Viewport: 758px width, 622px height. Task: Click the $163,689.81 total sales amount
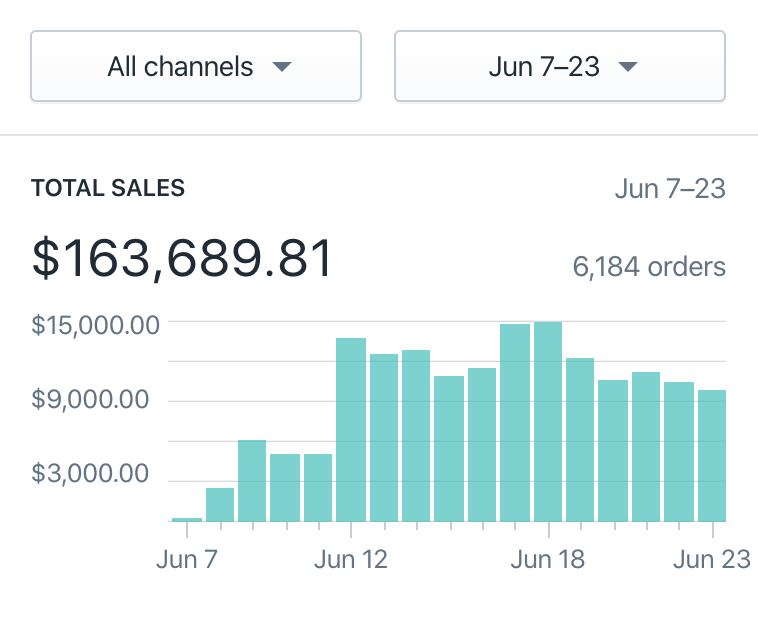[182, 259]
